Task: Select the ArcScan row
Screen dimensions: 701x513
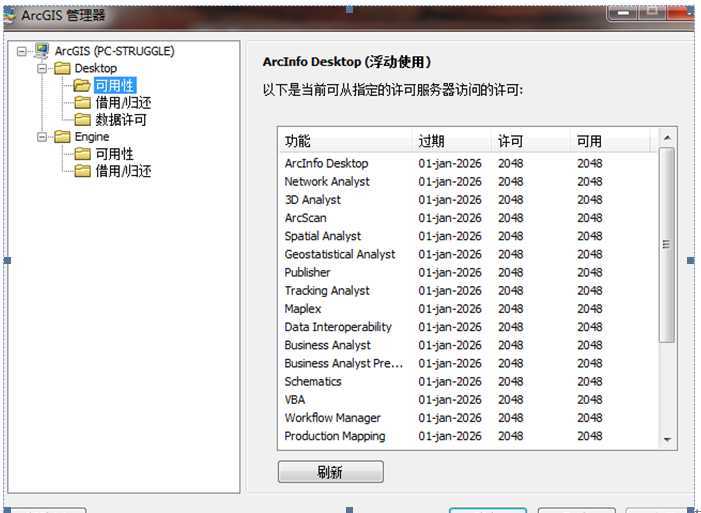Action: click(469, 218)
